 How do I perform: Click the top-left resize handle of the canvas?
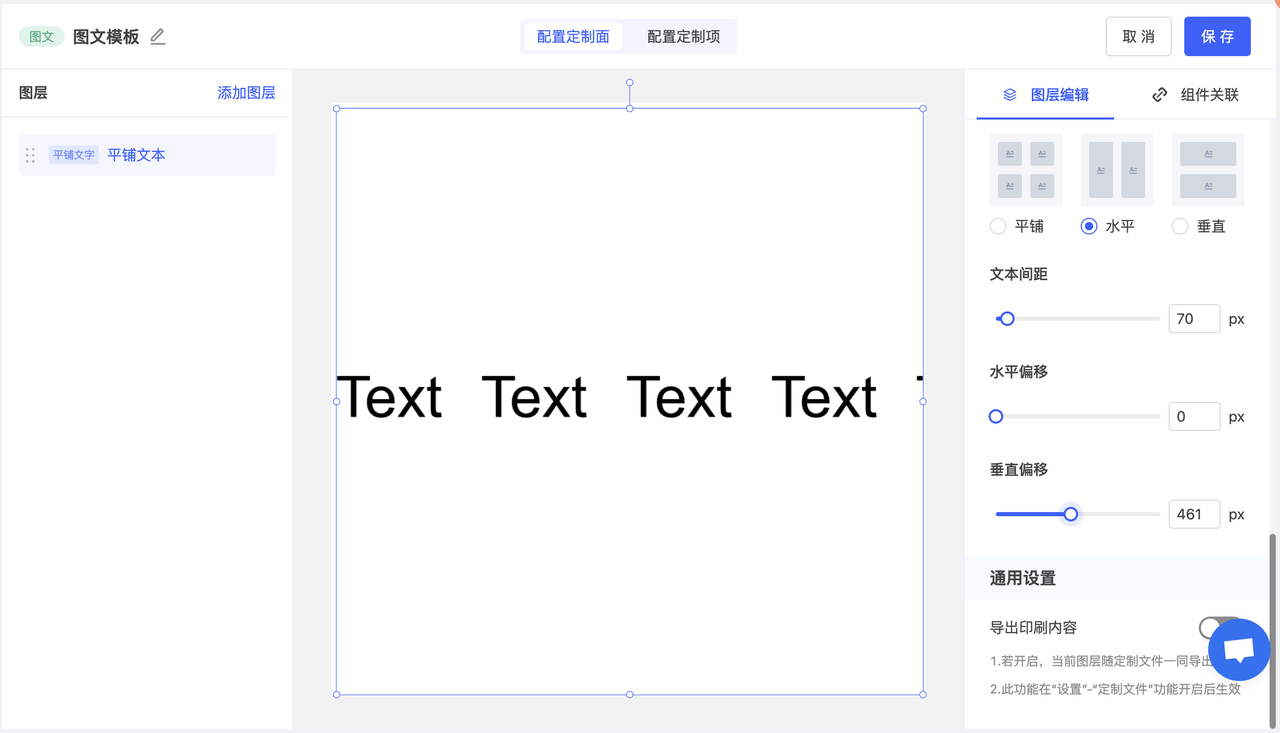point(337,109)
